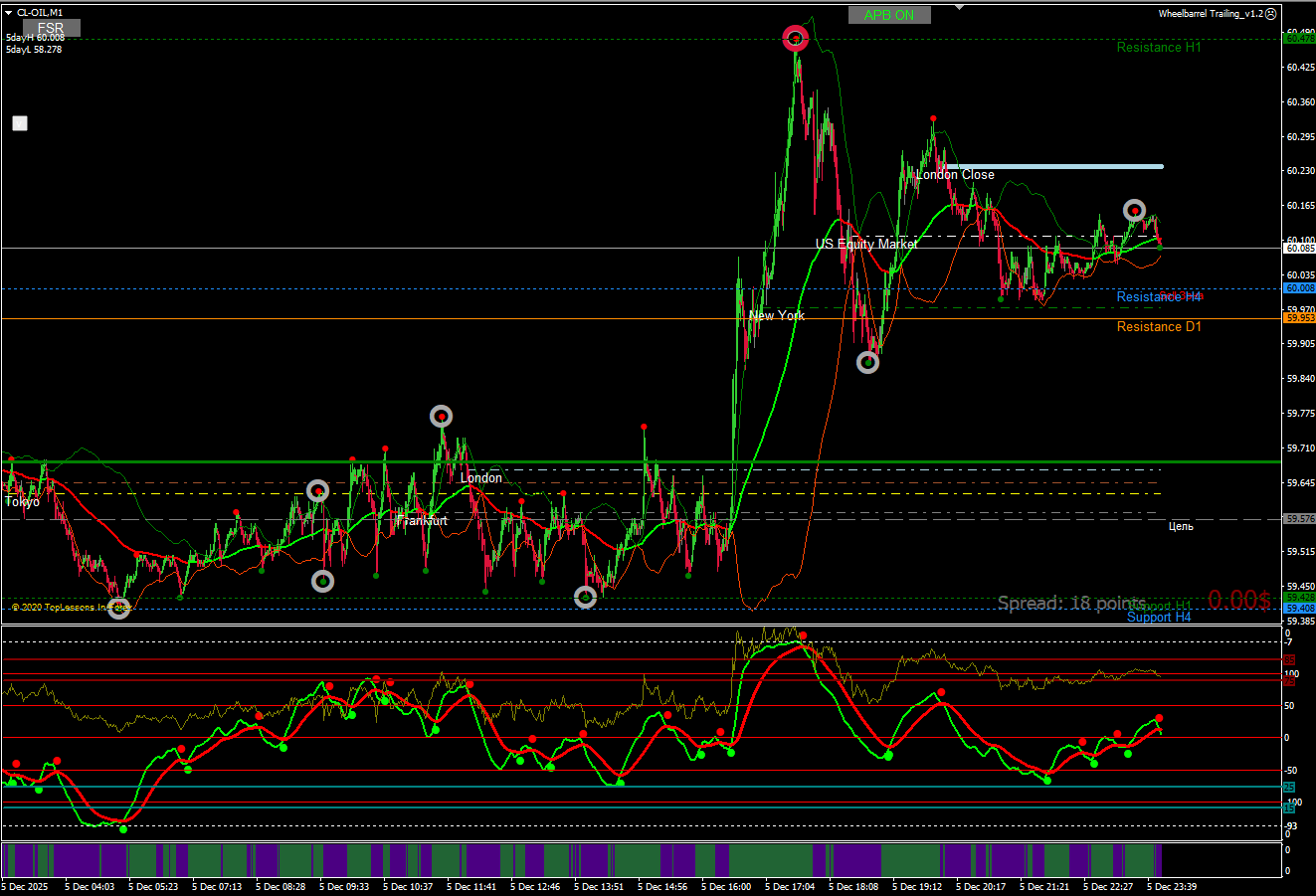Select the gray circle on the rightmost high

pos(1135,210)
